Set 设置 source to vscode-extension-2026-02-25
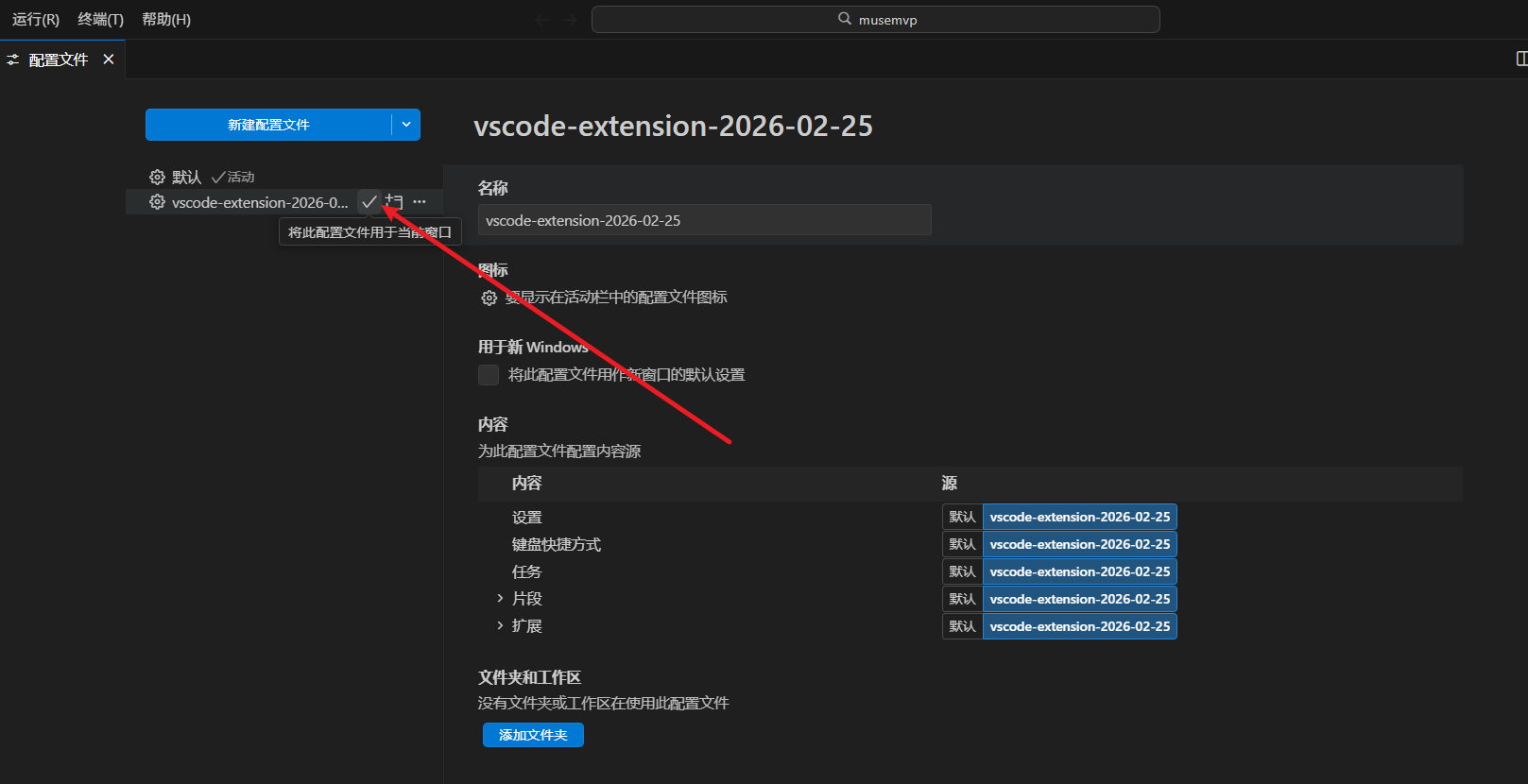Image resolution: width=1528 pixels, height=784 pixels. tap(1080, 517)
